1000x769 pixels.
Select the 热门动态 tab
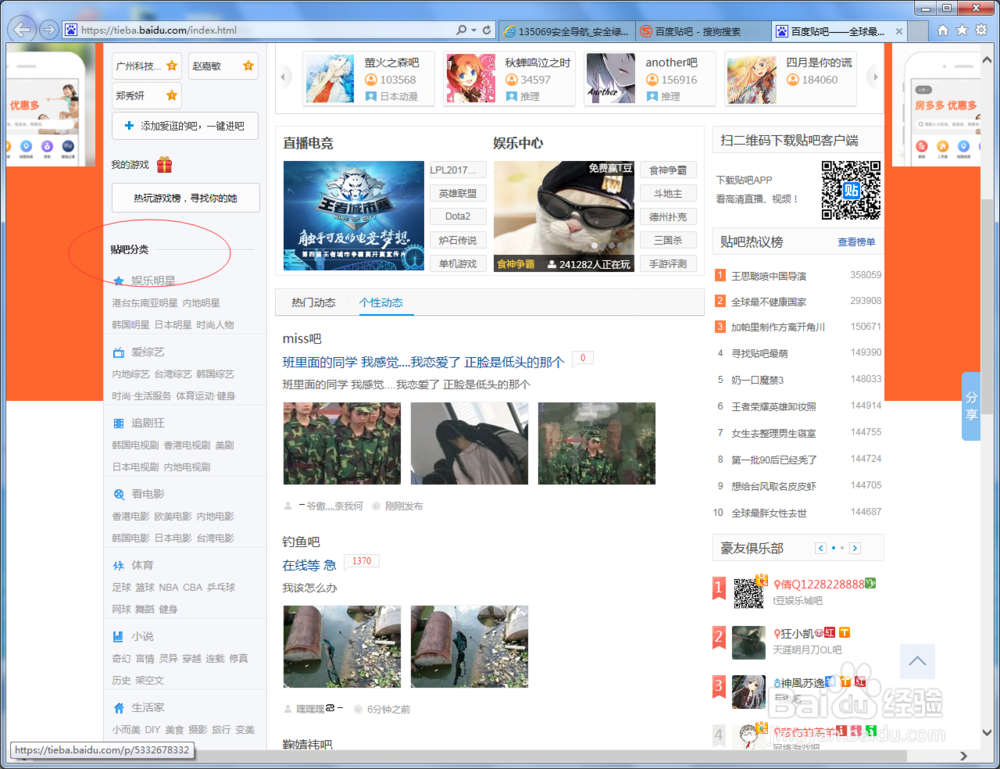pyautogui.click(x=313, y=303)
